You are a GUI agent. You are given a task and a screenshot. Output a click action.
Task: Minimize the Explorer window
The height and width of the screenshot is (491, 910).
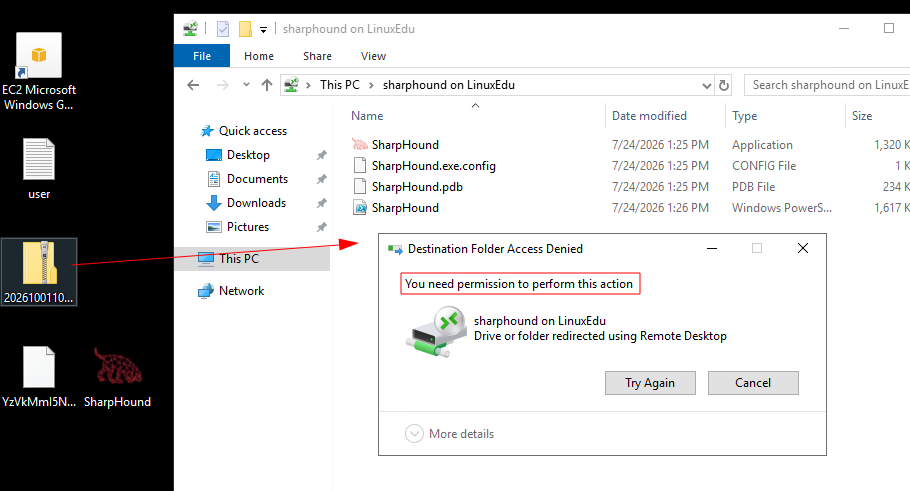click(844, 28)
